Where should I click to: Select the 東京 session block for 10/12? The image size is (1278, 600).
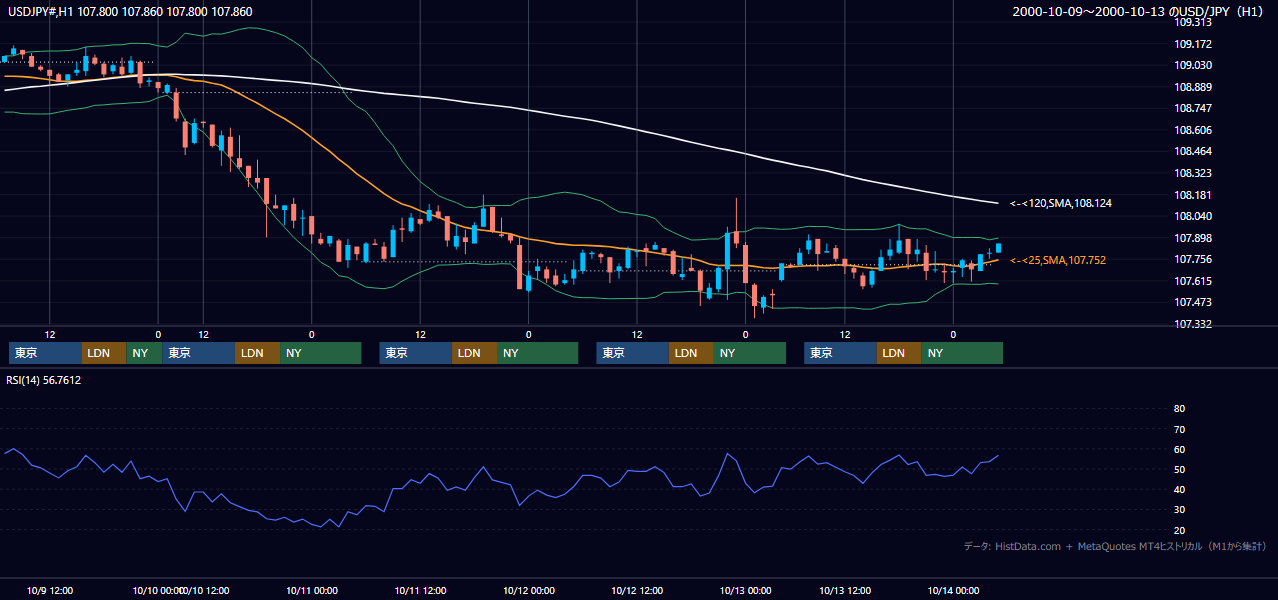(x=633, y=353)
